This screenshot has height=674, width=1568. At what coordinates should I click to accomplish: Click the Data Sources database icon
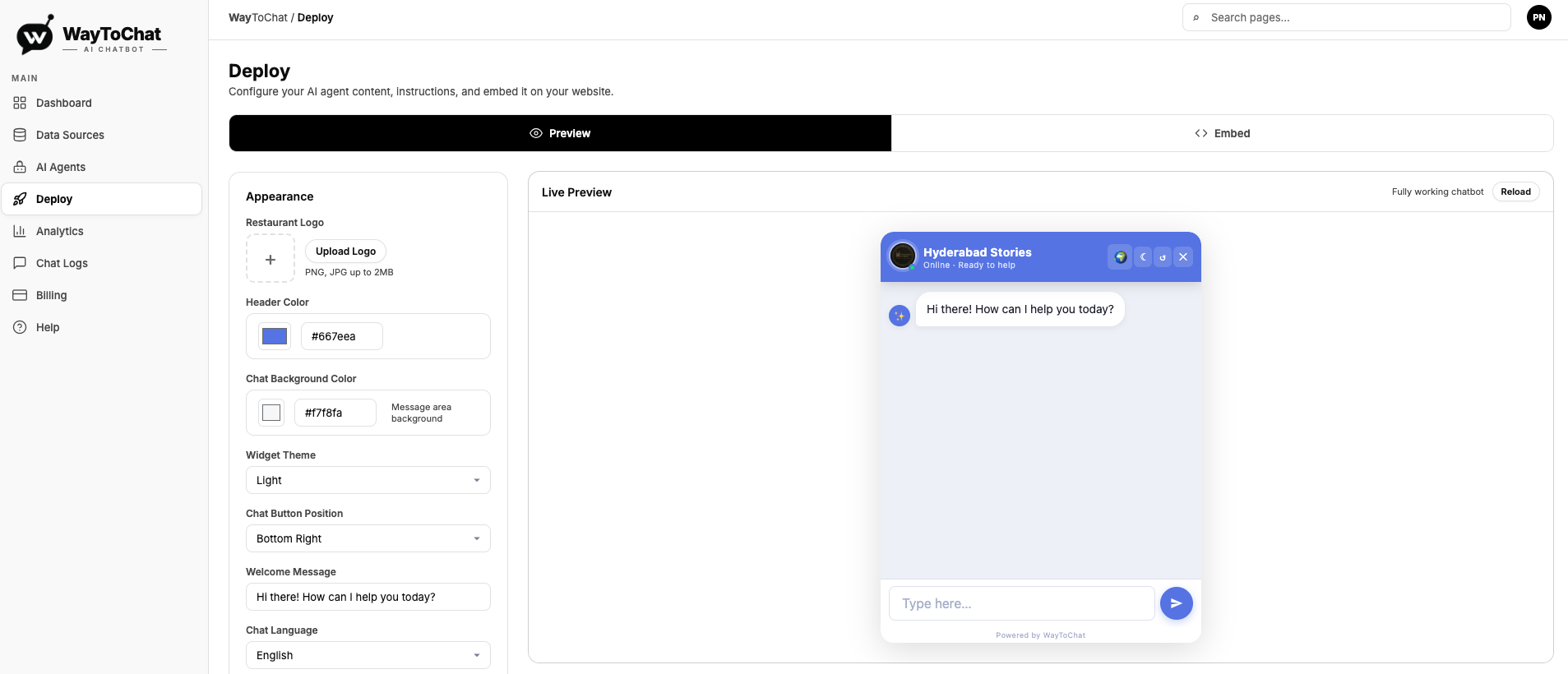(20, 135)
